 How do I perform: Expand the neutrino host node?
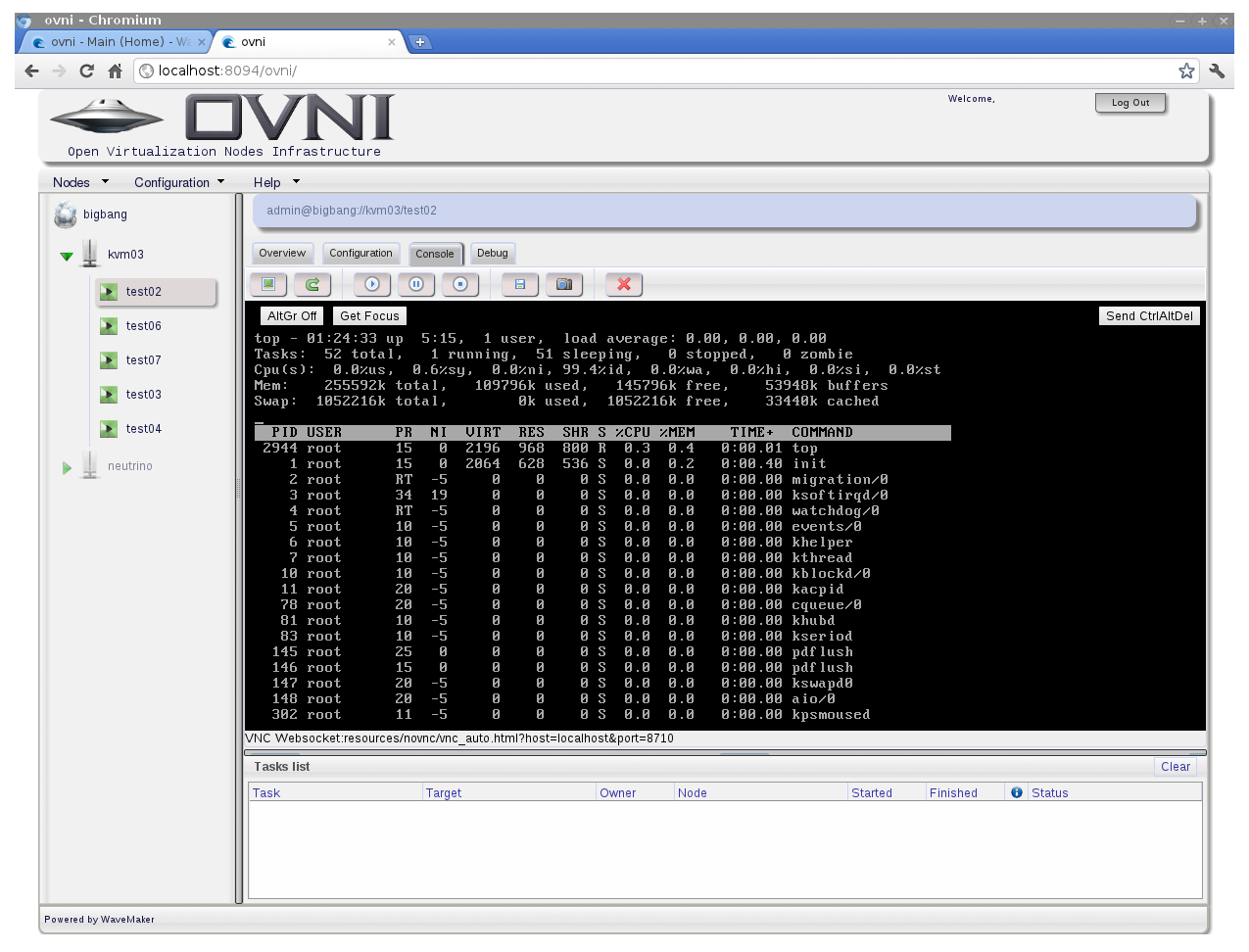pos(67,466)
